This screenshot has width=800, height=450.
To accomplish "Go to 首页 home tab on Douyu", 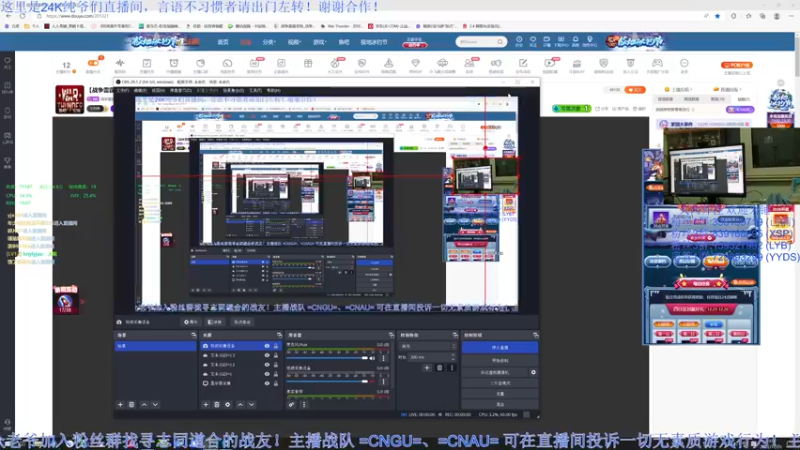I will (x=223, y=42).
